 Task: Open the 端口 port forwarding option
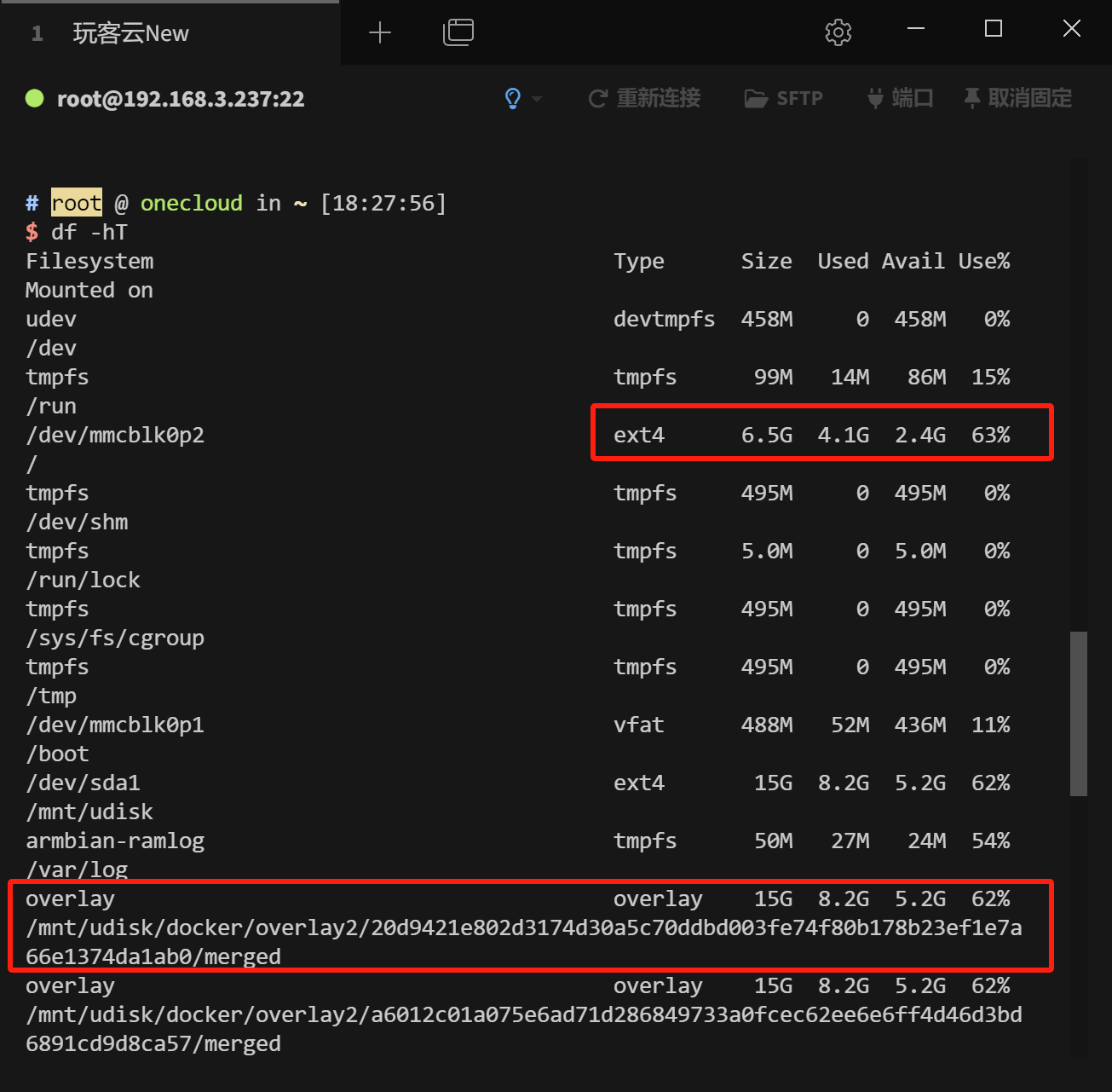(x=901, y=99)
